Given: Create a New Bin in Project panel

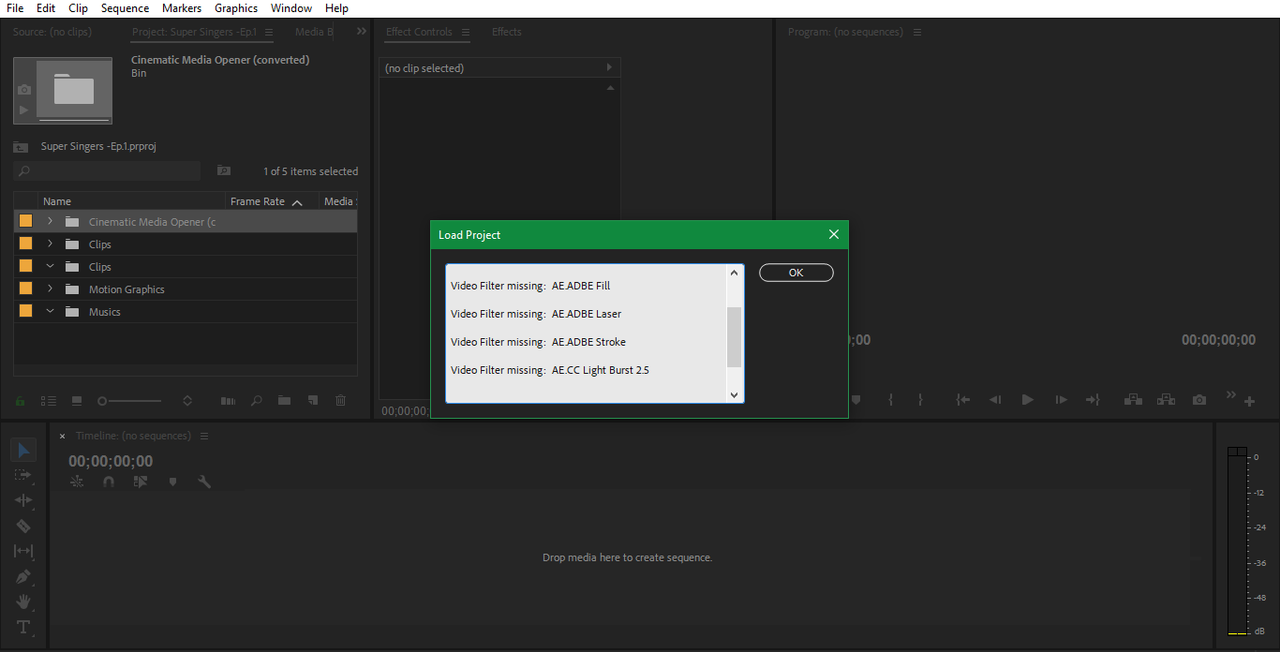Looking at the screenshot, I should (284, 400).
